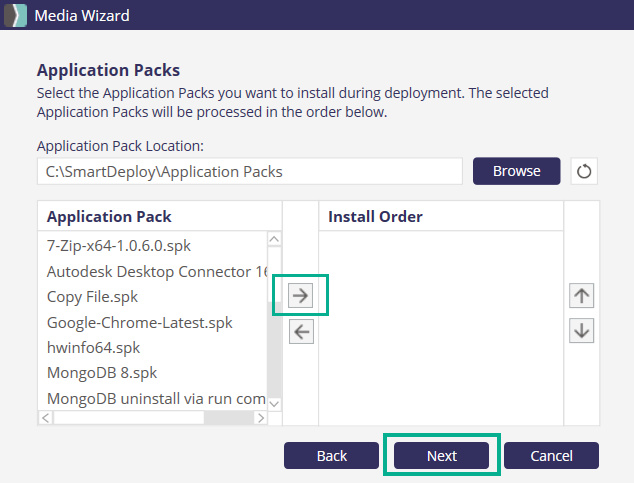The width and height of the screenshot is (634, 483).
Task: Go to the Next wizard step
Action: point(441,455)
